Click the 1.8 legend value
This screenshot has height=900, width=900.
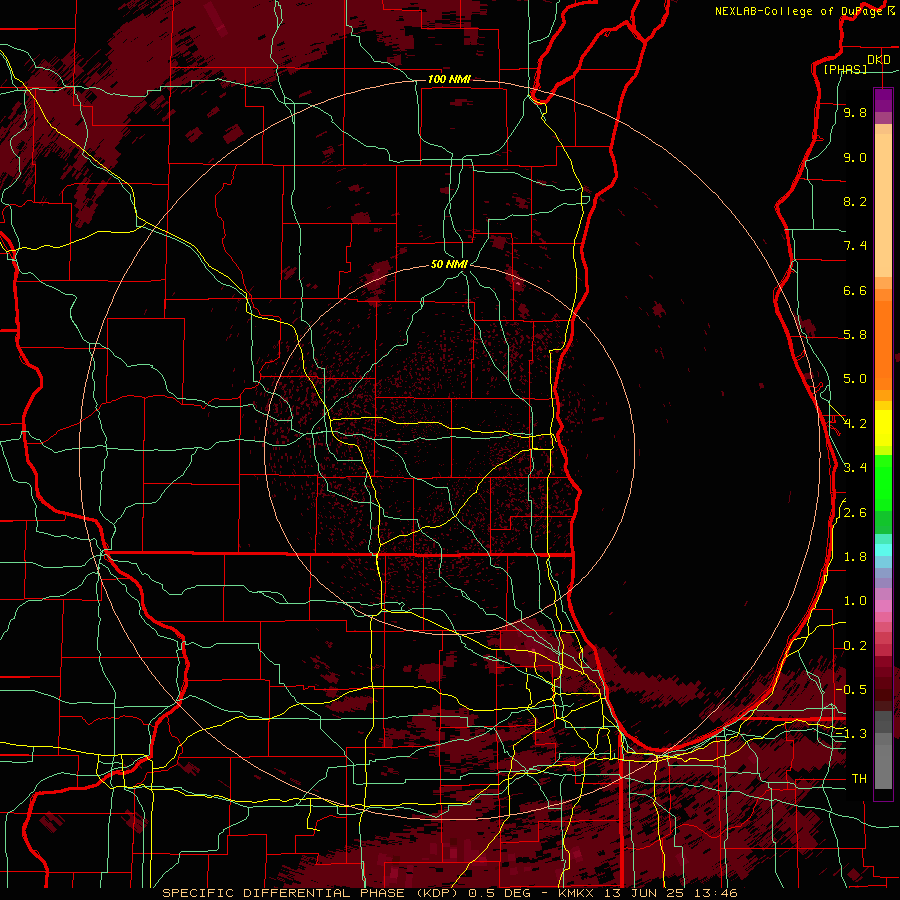[x=855, y=557]
